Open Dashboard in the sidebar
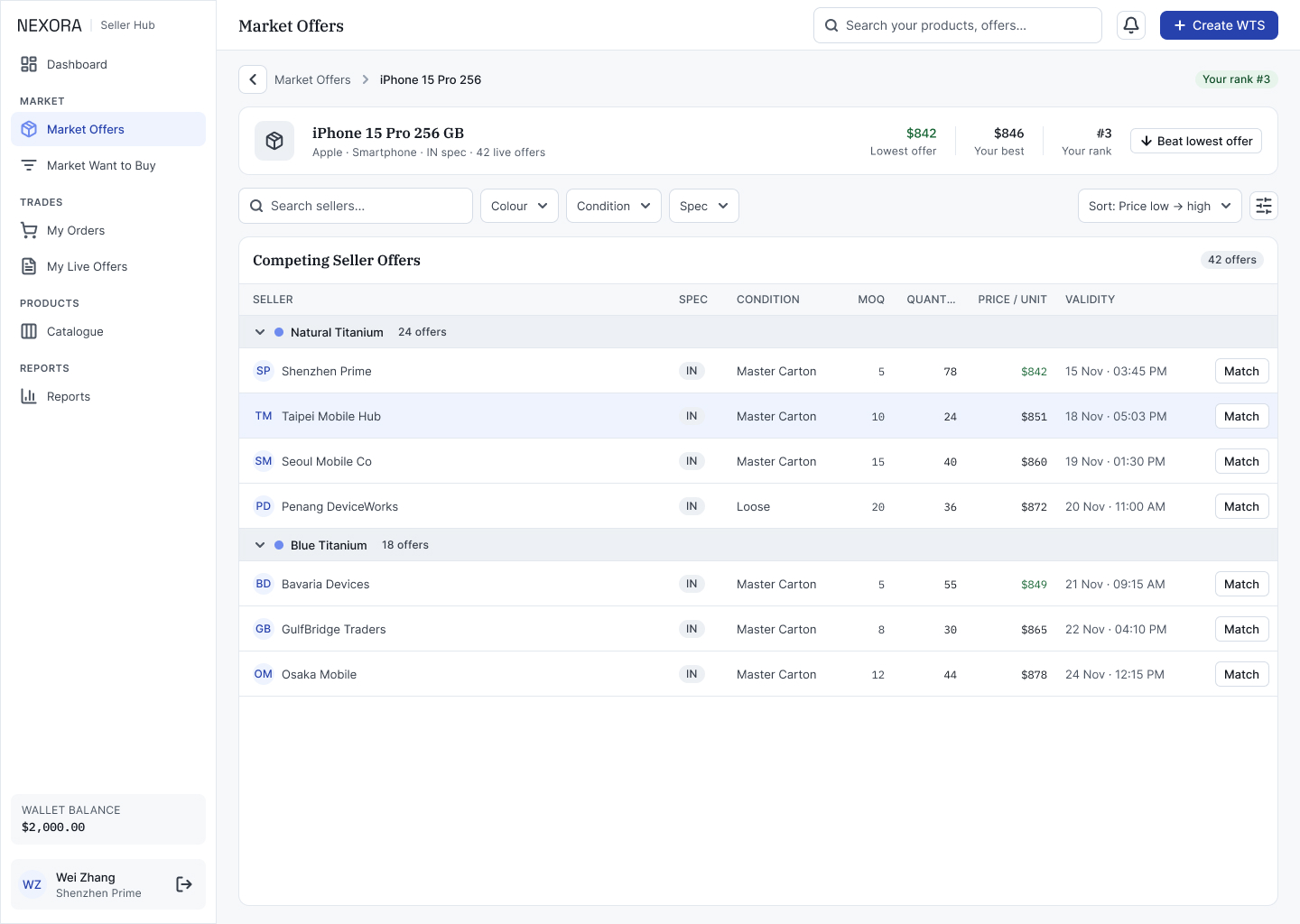The width and height of the screenshot is (1300, 924). click(108, 64)
